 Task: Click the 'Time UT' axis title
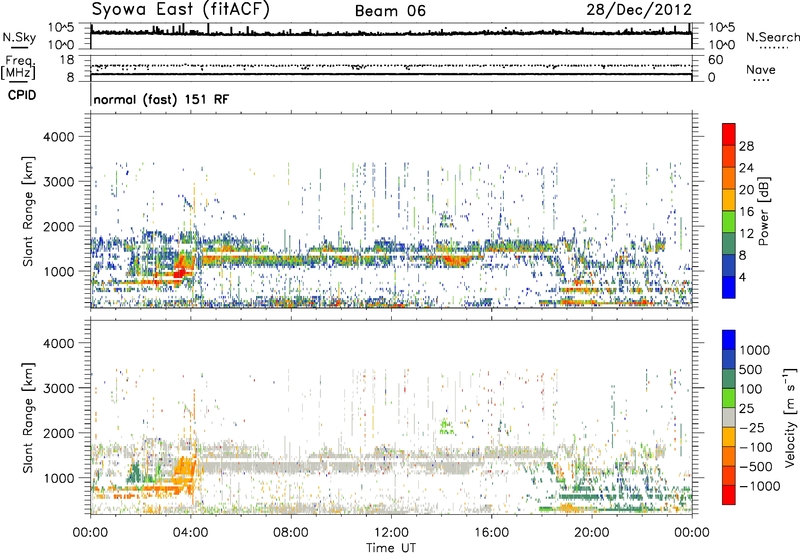[391, 548]
